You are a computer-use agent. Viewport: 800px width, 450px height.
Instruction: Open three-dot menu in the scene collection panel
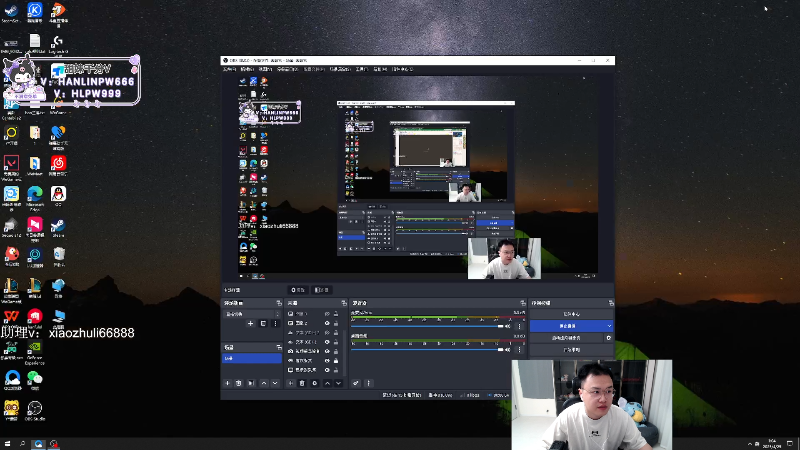coord(276,323)
